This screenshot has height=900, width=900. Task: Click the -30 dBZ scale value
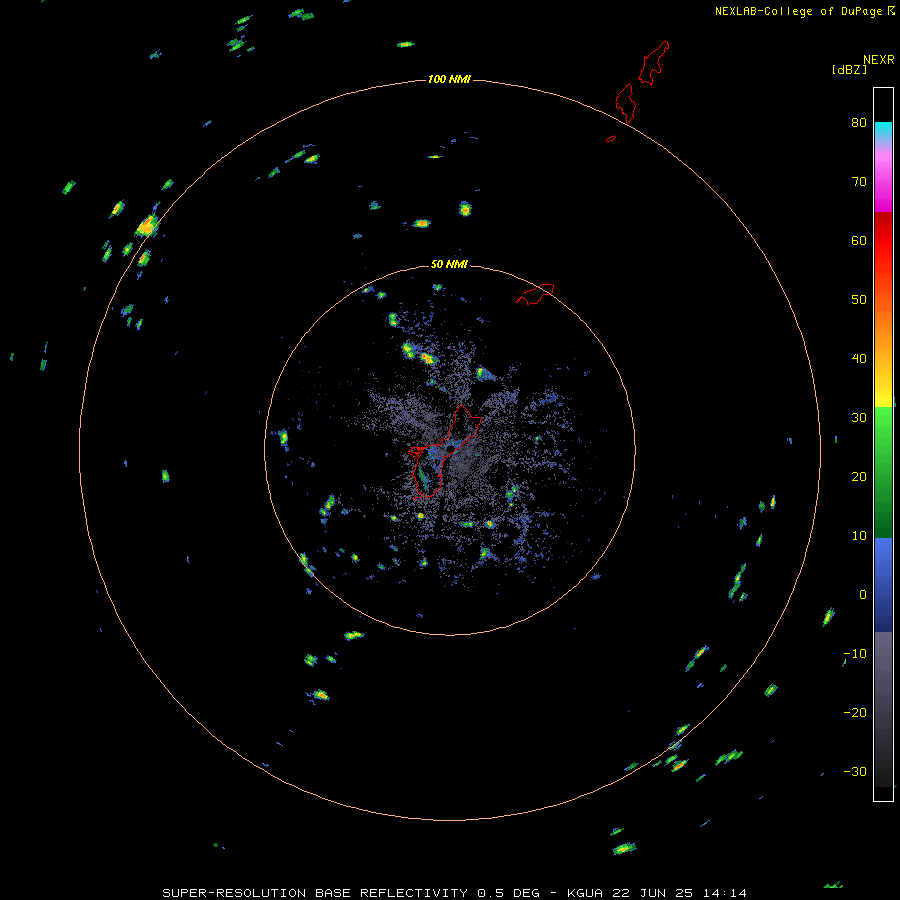[855, 772]
